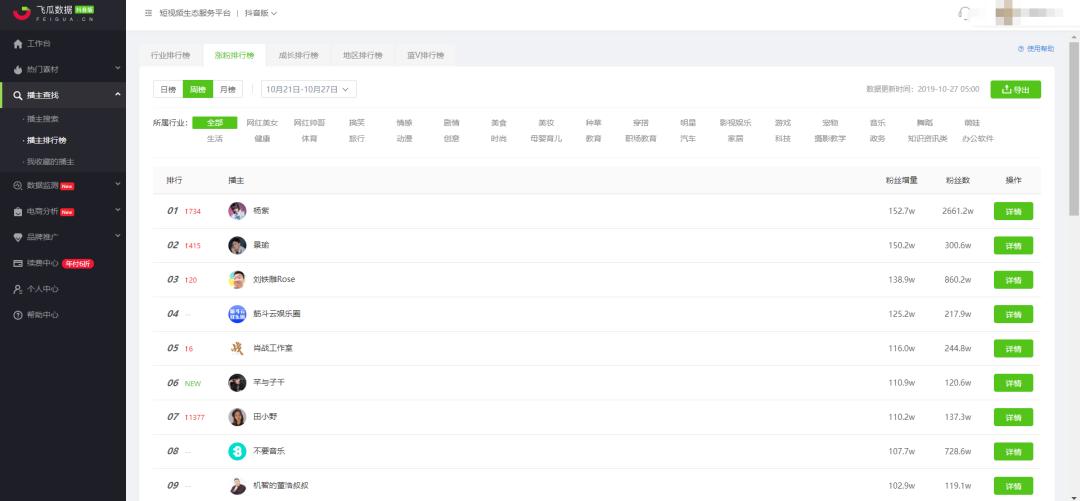This screenshot has width=1080, height=501.
Task: Open 详情 for 筋斗云娱乐圈
Action: click(1013, 314)
